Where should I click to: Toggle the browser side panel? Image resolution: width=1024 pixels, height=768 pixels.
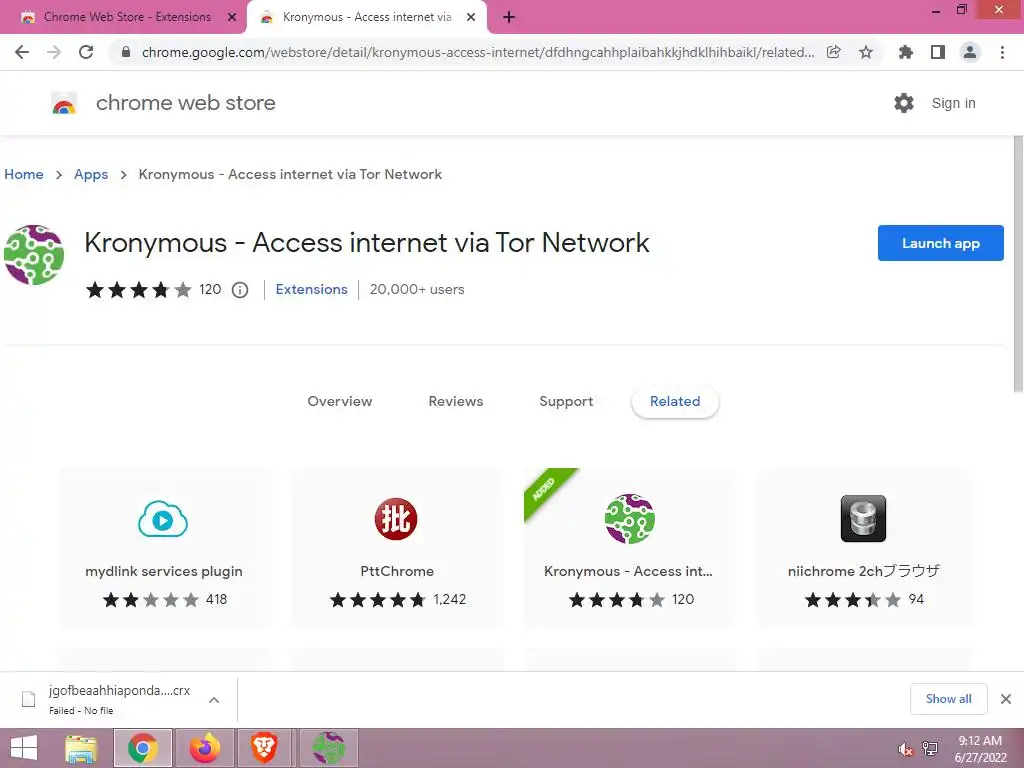pyautogui.click(x=938, y=52)
